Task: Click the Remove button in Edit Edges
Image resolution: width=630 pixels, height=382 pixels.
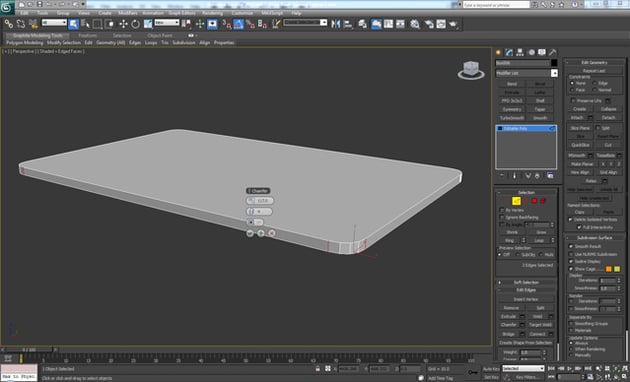Action: [x=511, y=308]
